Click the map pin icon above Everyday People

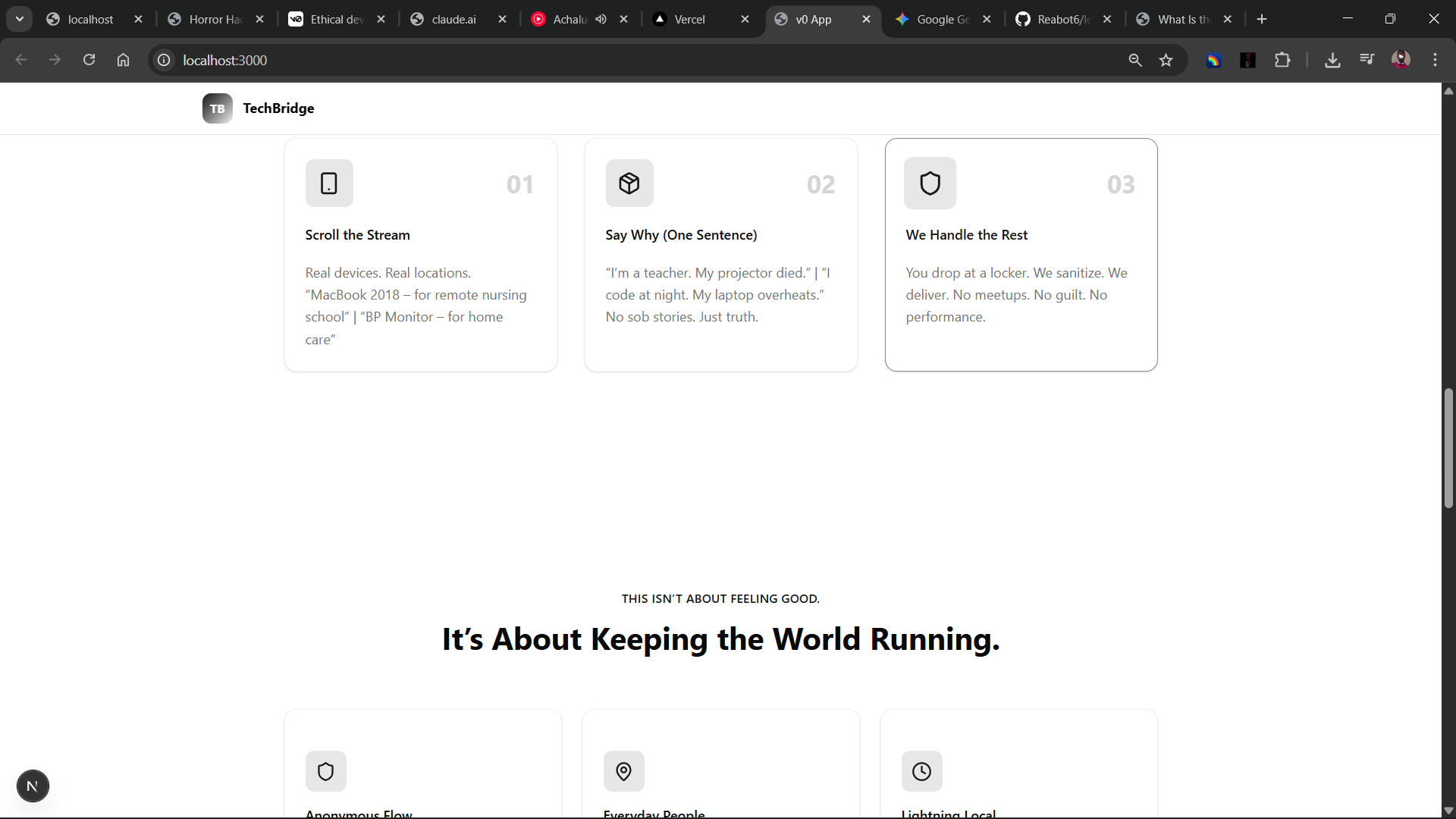point(623,771)
